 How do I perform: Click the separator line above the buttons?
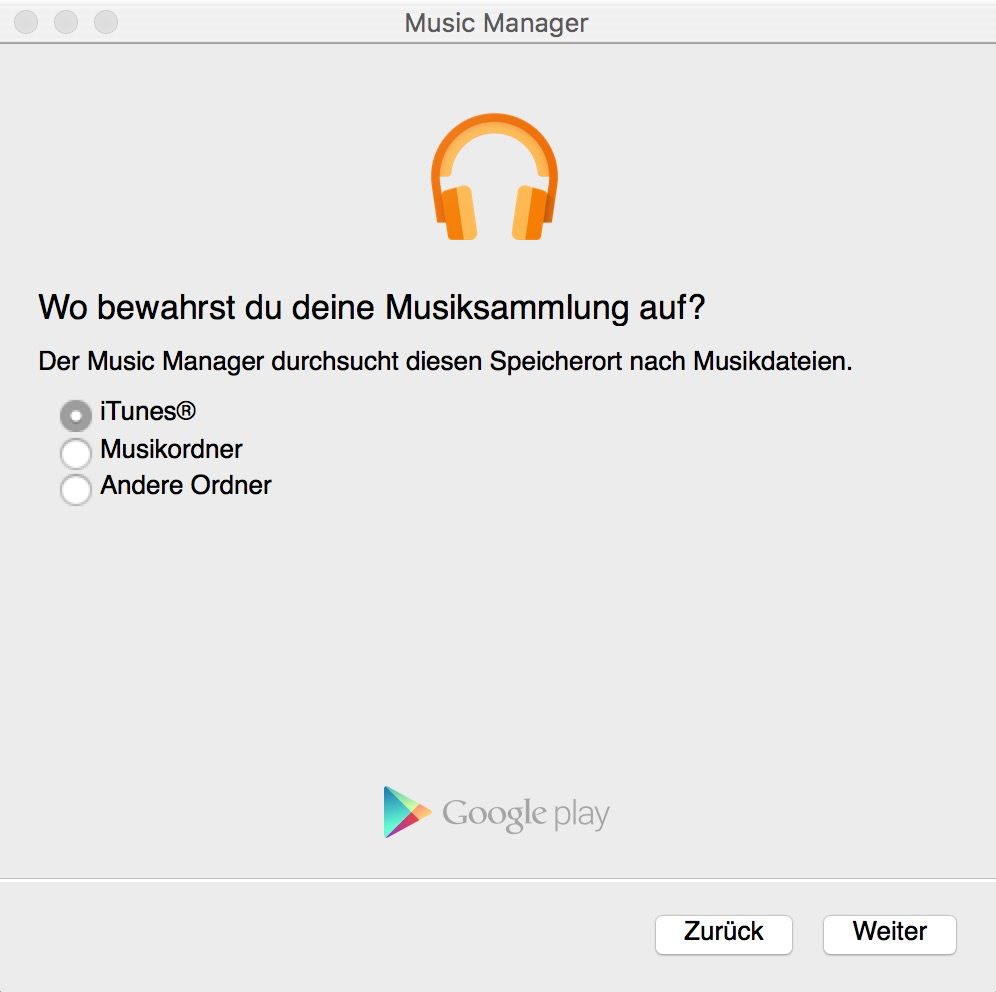tap(498, 879)
